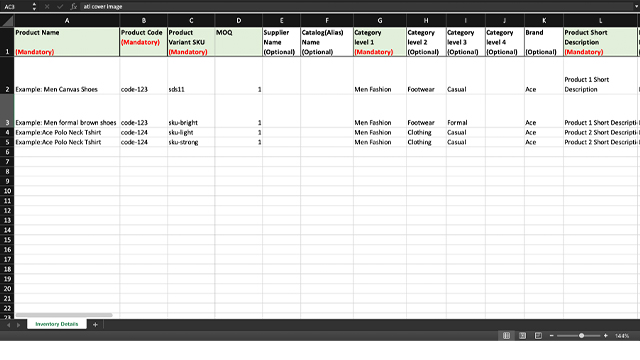Switch to Page Break Preview icon

coord(538,336)
